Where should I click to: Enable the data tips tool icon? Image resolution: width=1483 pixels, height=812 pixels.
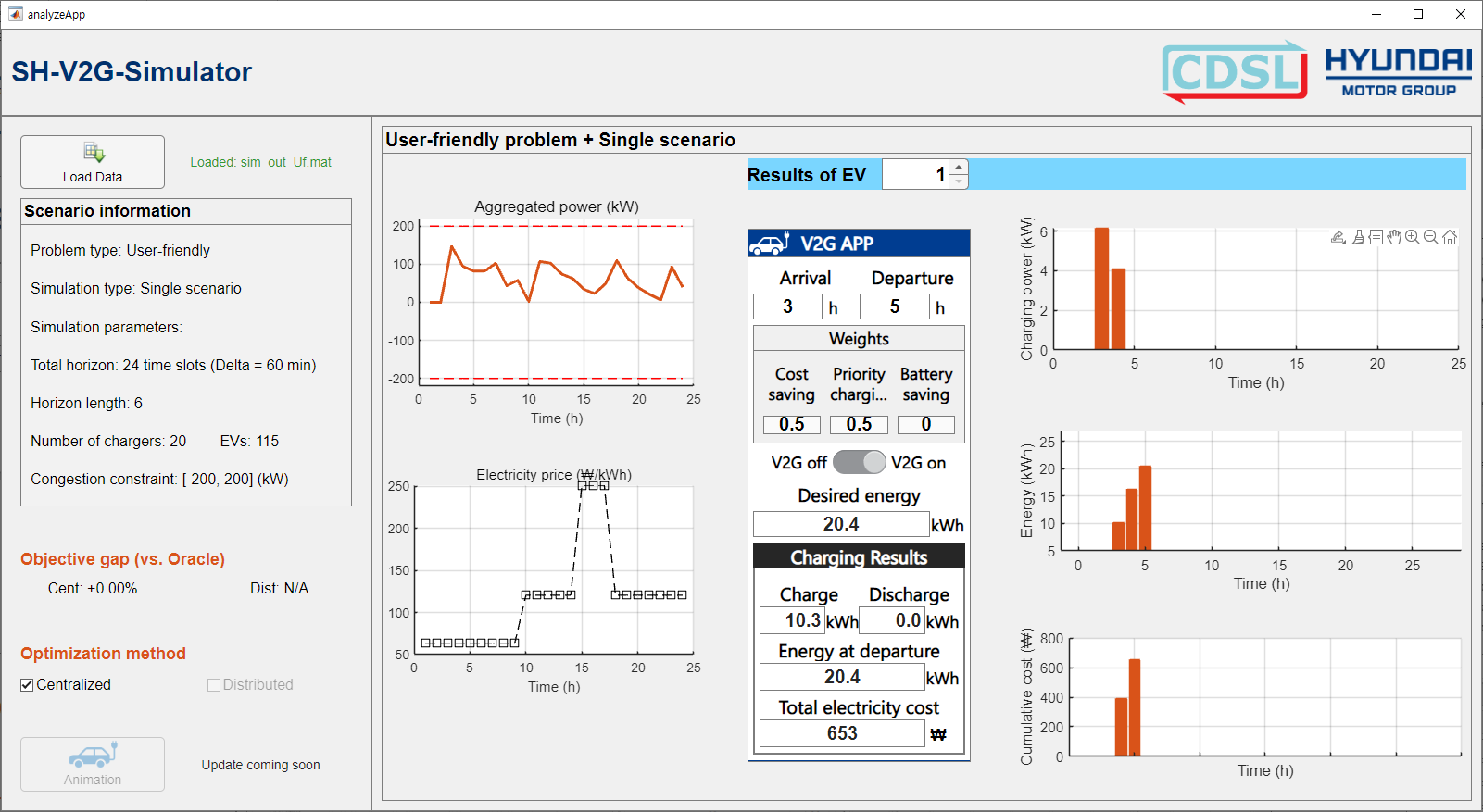pyautogui.click(x=1376, y=237)
